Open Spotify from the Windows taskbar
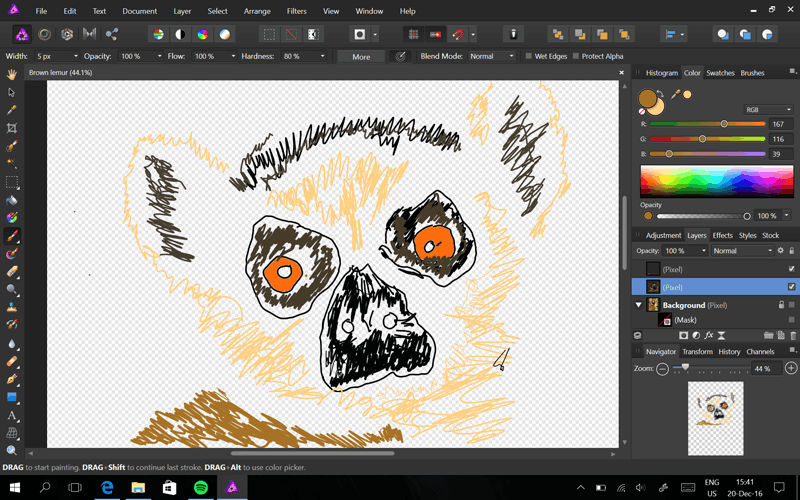The image size is (800, 500). 199,487
